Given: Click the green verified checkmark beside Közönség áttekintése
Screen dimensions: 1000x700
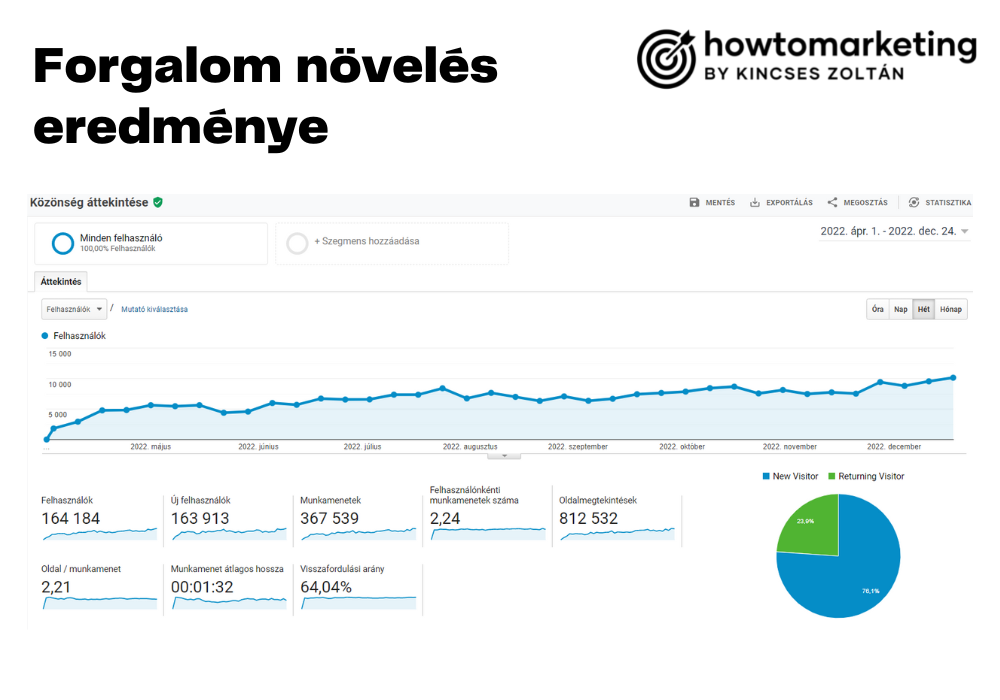Looking at the screenshot, I should [x=158, y=202].
